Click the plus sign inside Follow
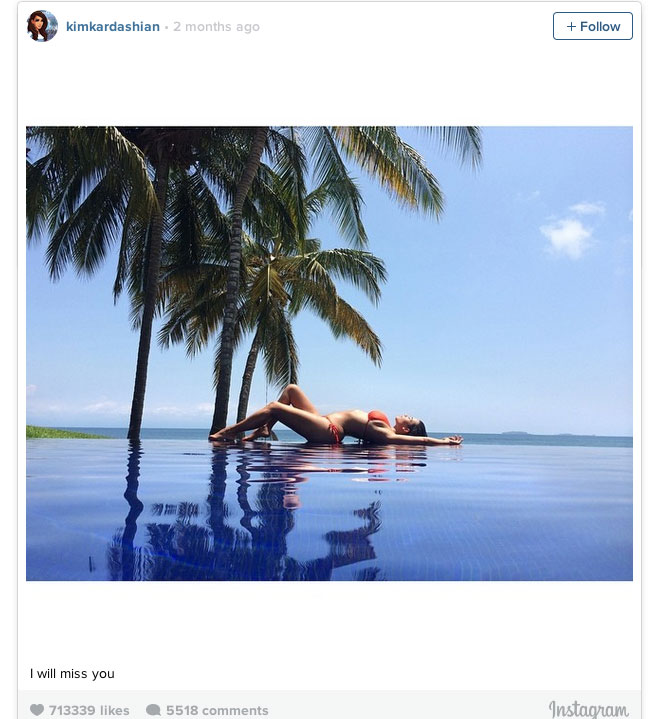This screenshot has width=653, height=719. tap(571, 27)
